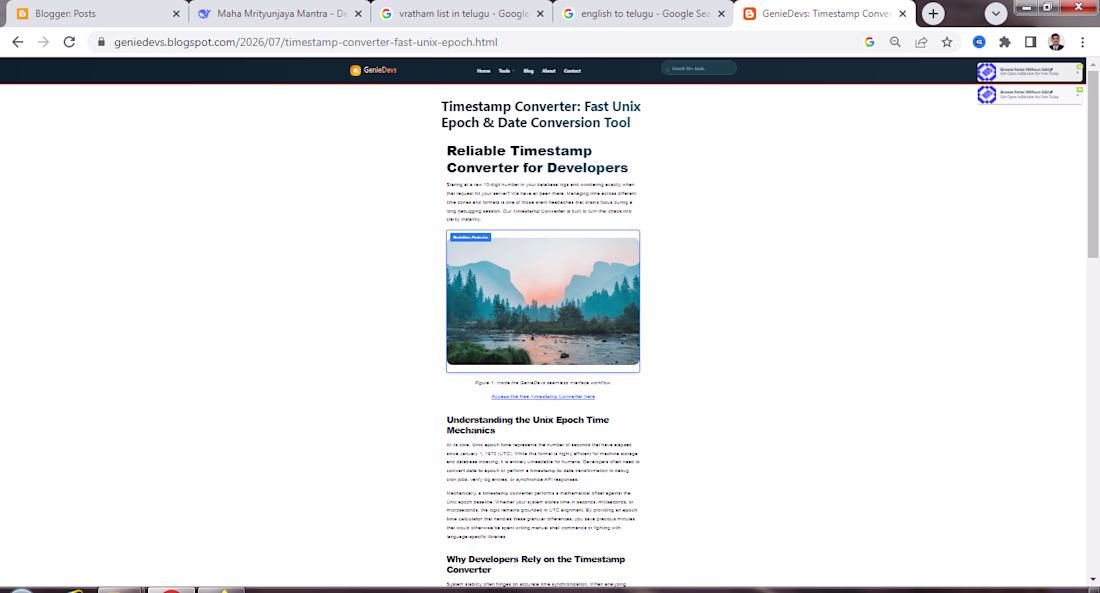
Task: Restore down the Chrome window
Action: (1047, 7)
